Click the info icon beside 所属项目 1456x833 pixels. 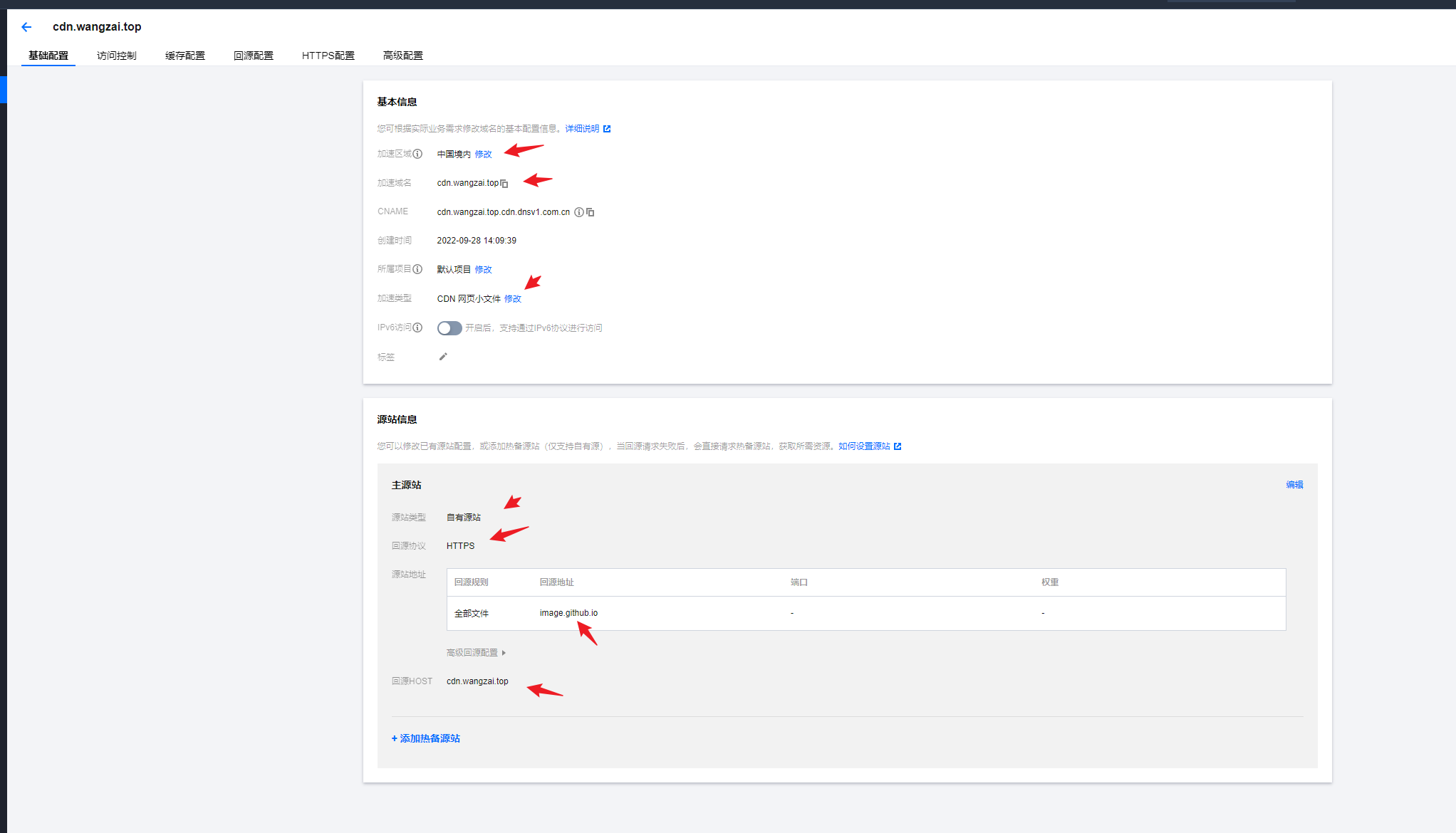click(418, 269)
